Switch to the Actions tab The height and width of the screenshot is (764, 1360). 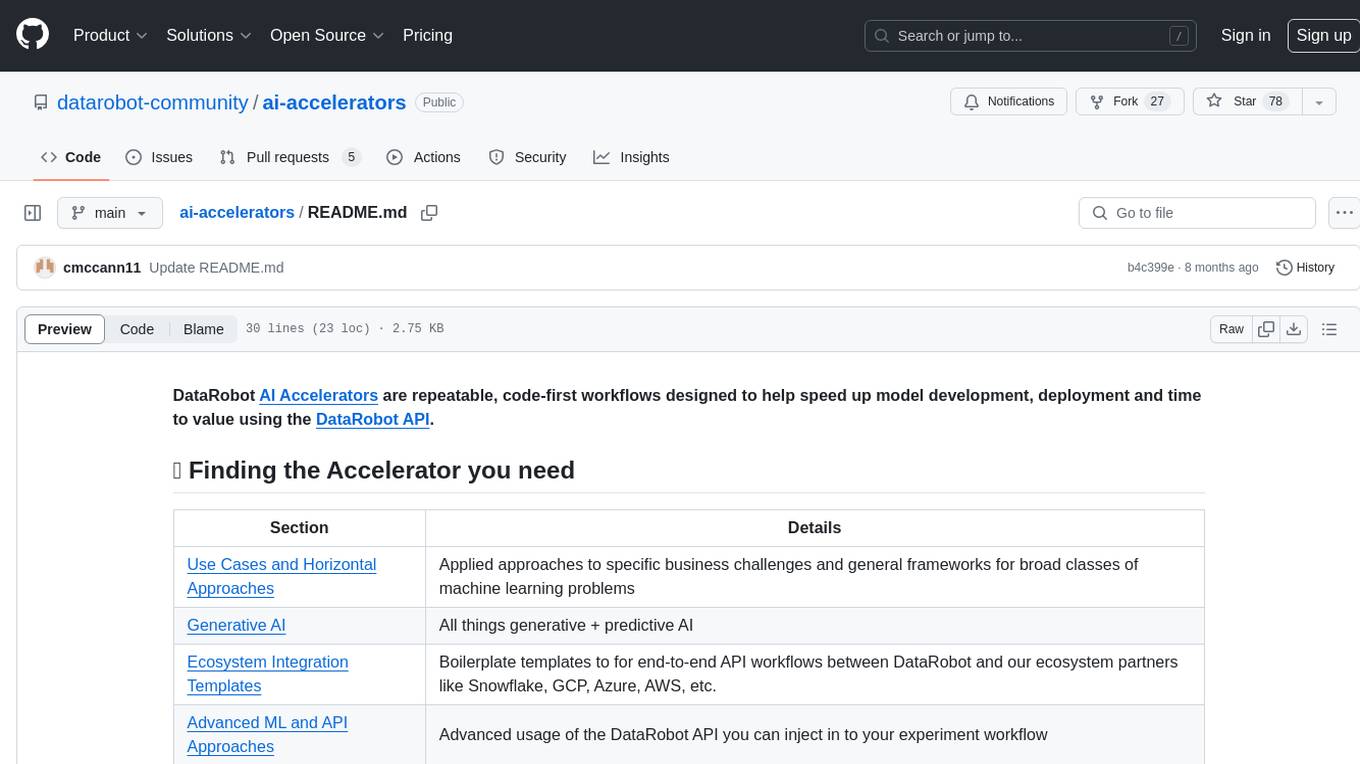tap(423, 157)
